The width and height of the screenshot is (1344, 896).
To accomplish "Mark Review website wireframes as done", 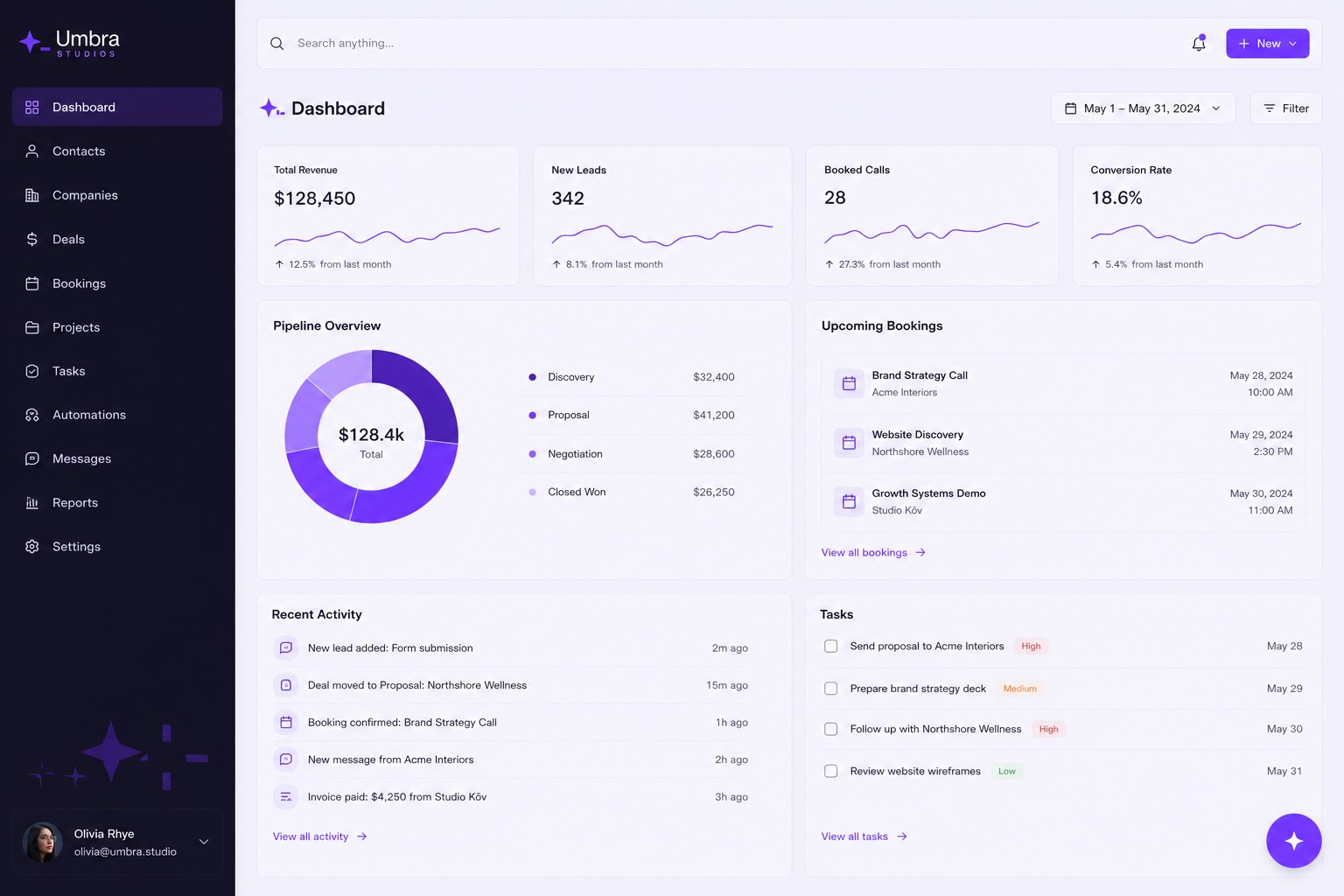I will coord(831,771).
